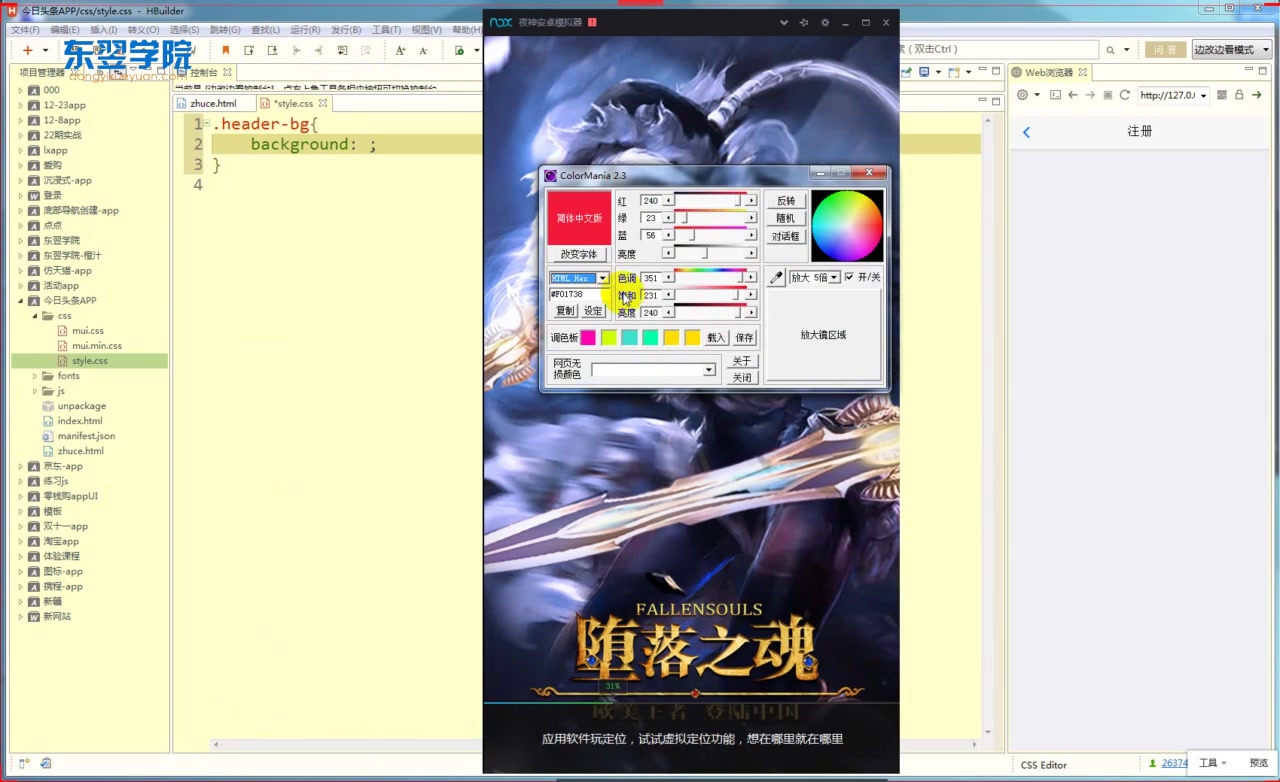Click the color wheel in ColorMania
Screen dimensions: 1280x782
[847, 225]
